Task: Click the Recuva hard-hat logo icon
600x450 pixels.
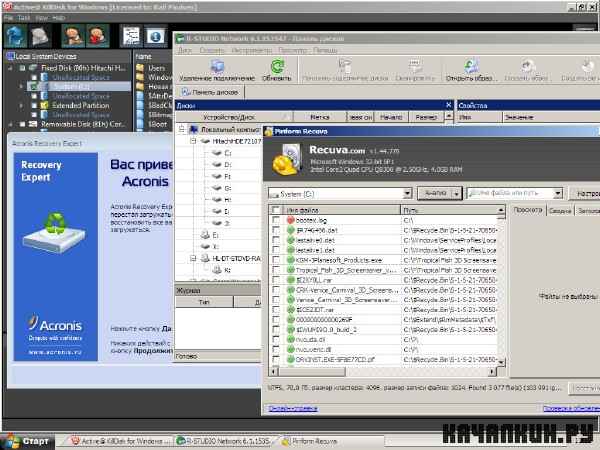Action: [287, 160]
